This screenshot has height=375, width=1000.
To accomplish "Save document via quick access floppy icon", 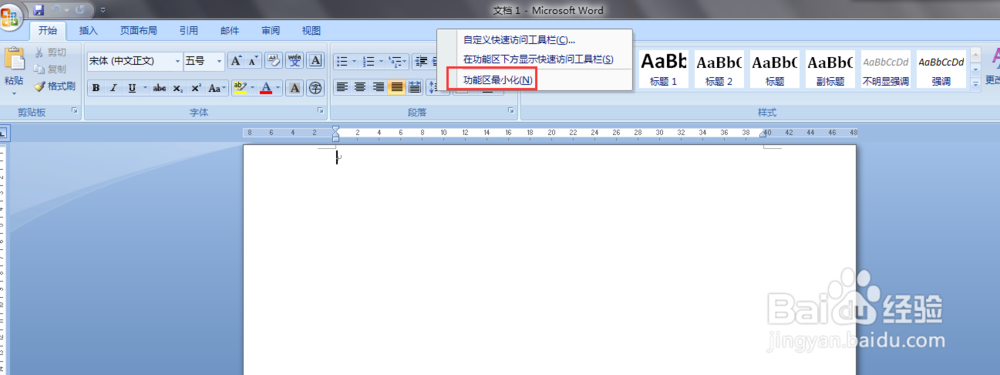I will (38, 10).
